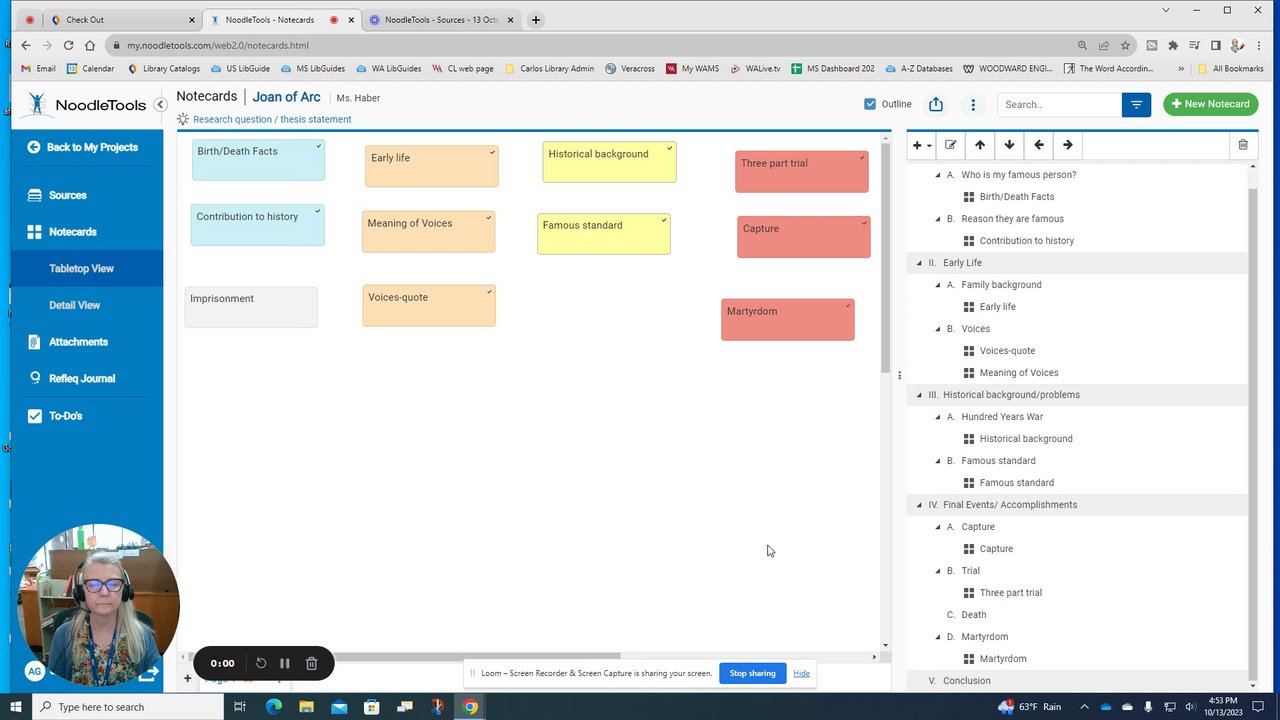Pause the Loom recording

285,663
